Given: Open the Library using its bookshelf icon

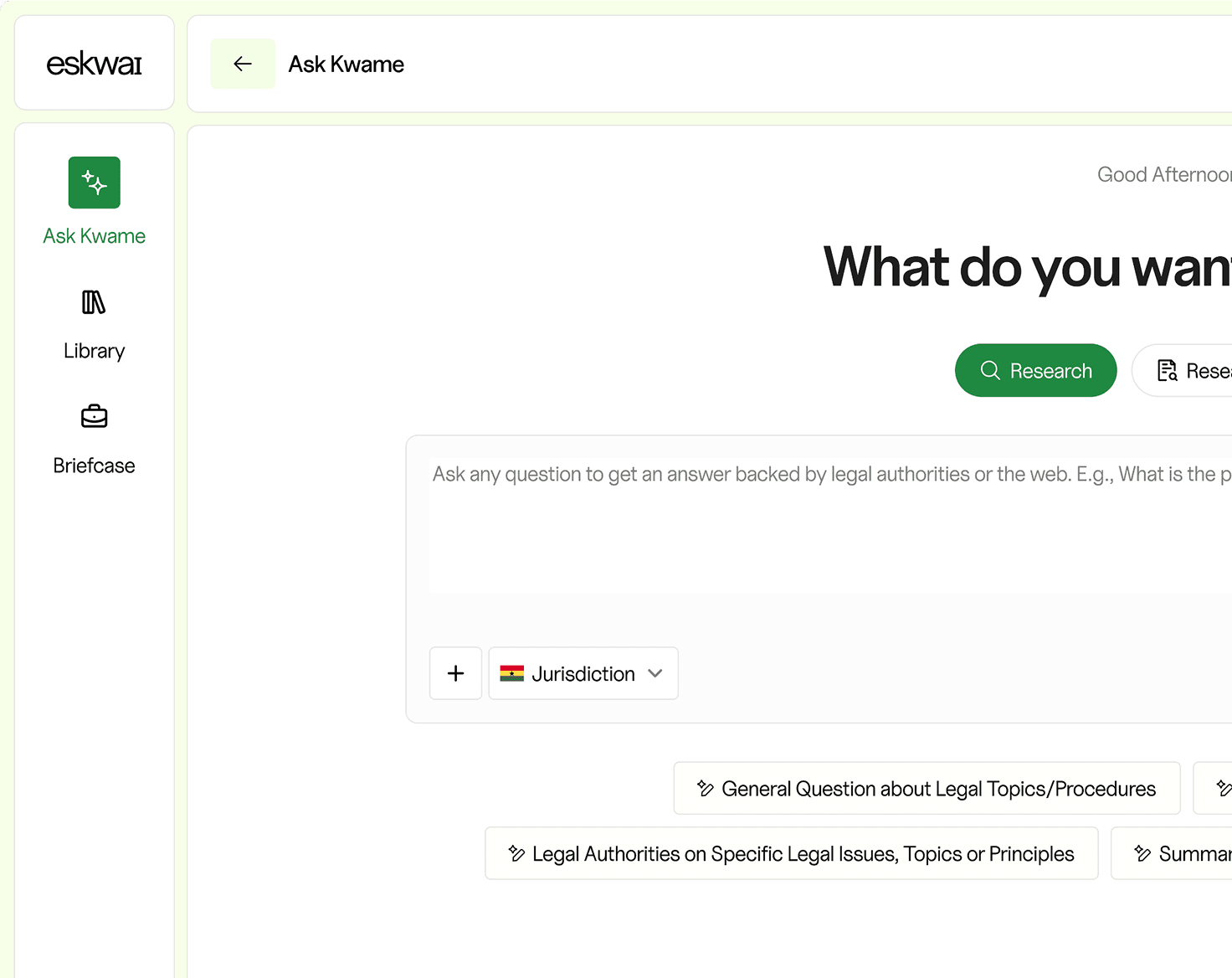Looking at the screenshot, I should click(x=94, y=303).
